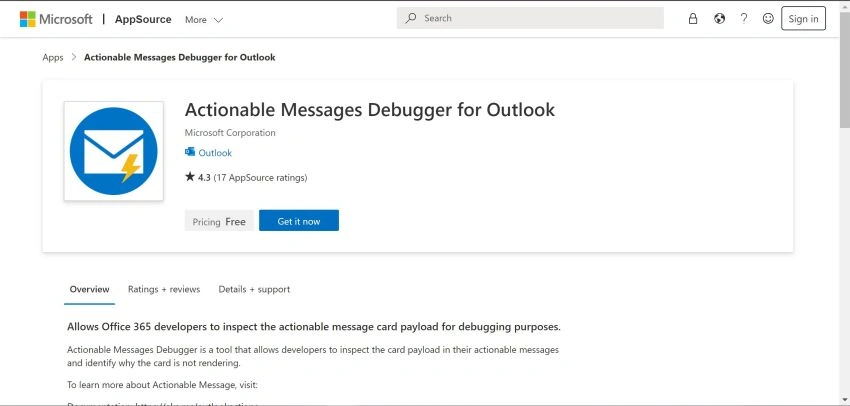The height and width of the screenshot is (406, 850).
Task: Click the Get it now button
Action: coord(299,221)
